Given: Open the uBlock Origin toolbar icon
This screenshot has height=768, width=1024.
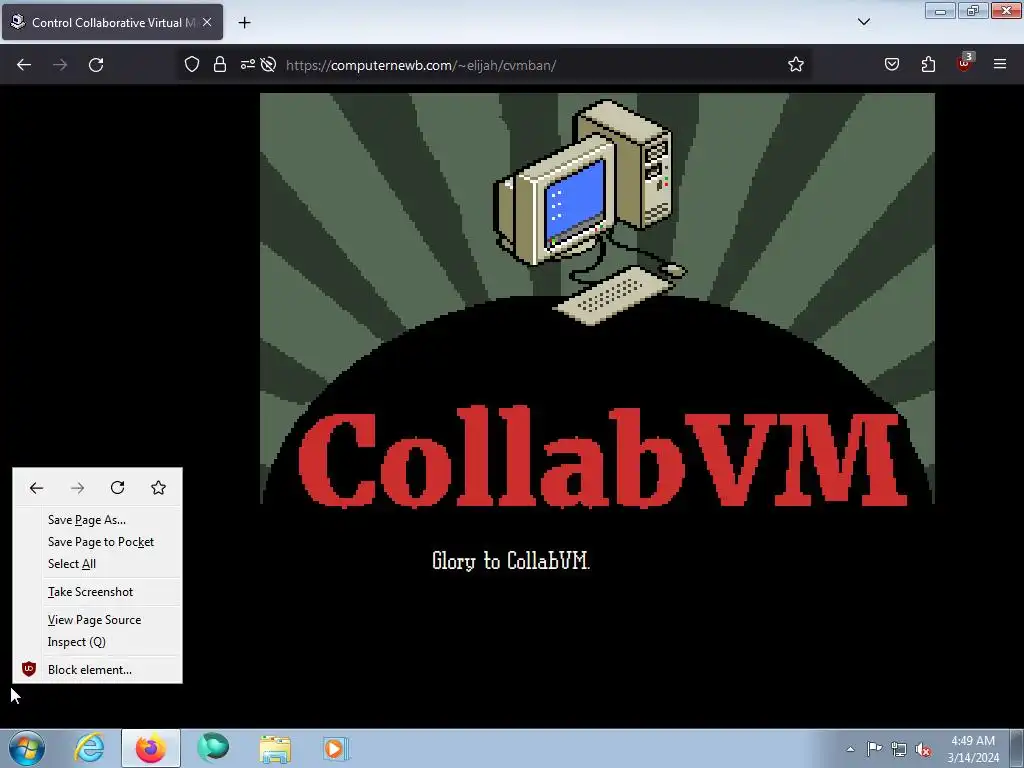Looking at the screenshot, I should [965, 63].
